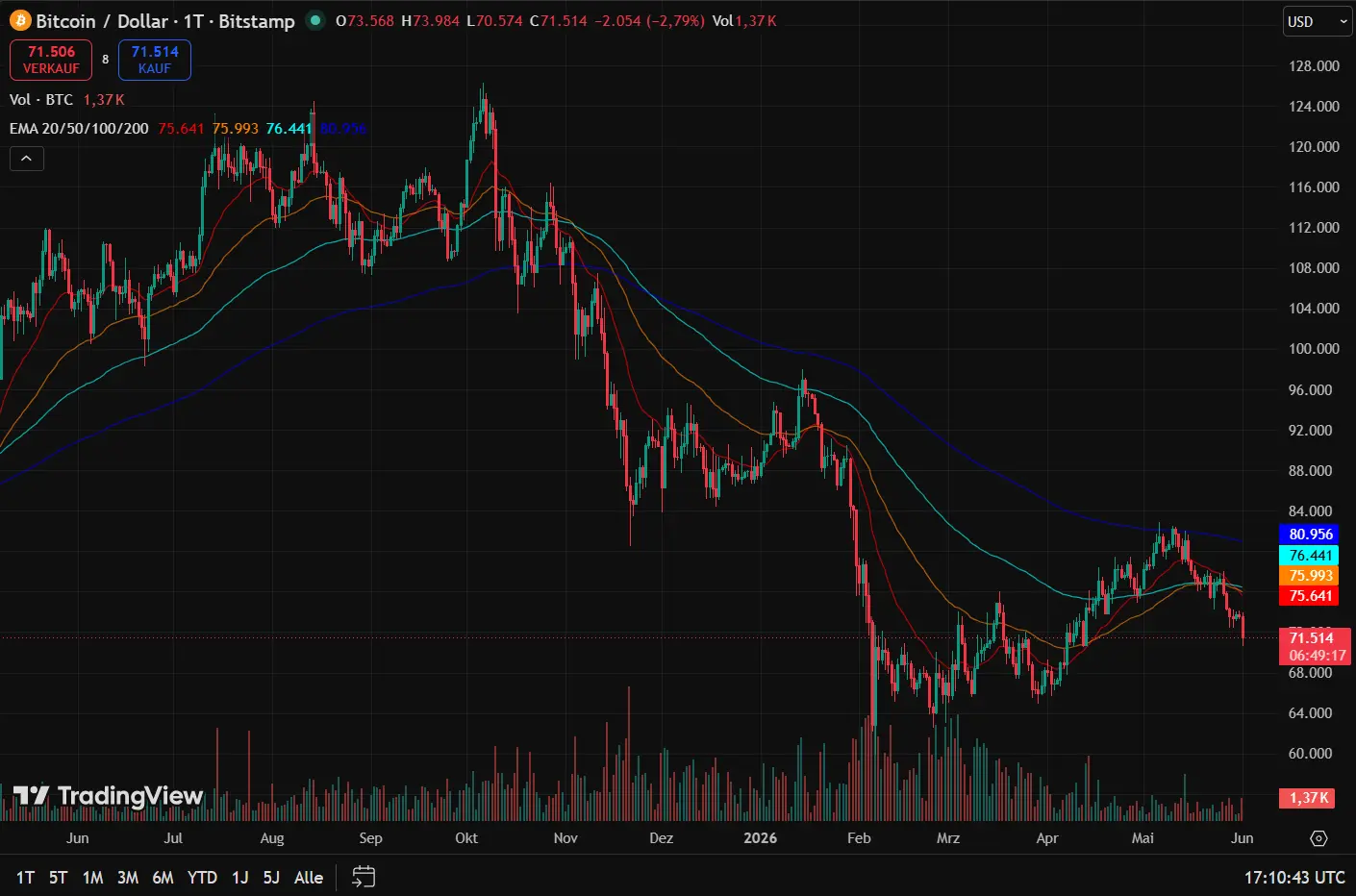
Task: Click the green market status dot
Action: [314, 20]
